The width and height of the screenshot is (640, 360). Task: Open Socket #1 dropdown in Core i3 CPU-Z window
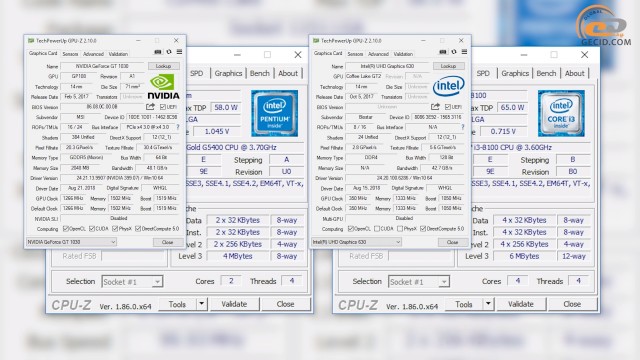419,282
